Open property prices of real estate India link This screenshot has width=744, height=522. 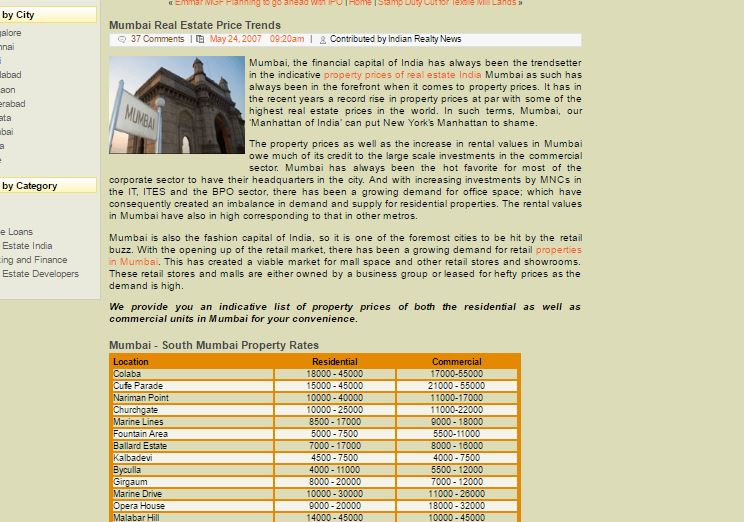pyautogui.click(x=402, y=75)
